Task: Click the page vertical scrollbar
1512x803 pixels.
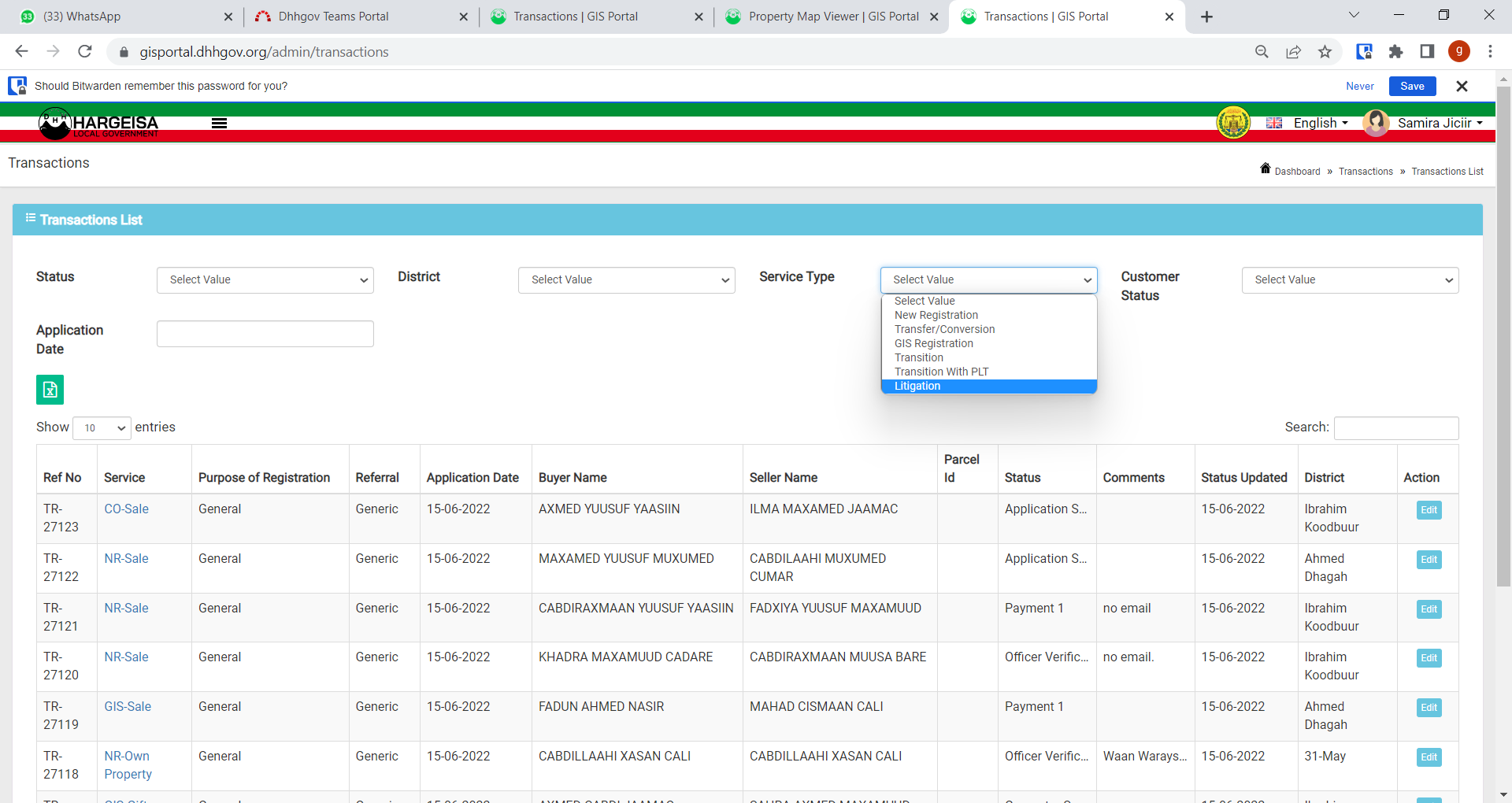Action: pos(1503,335)
